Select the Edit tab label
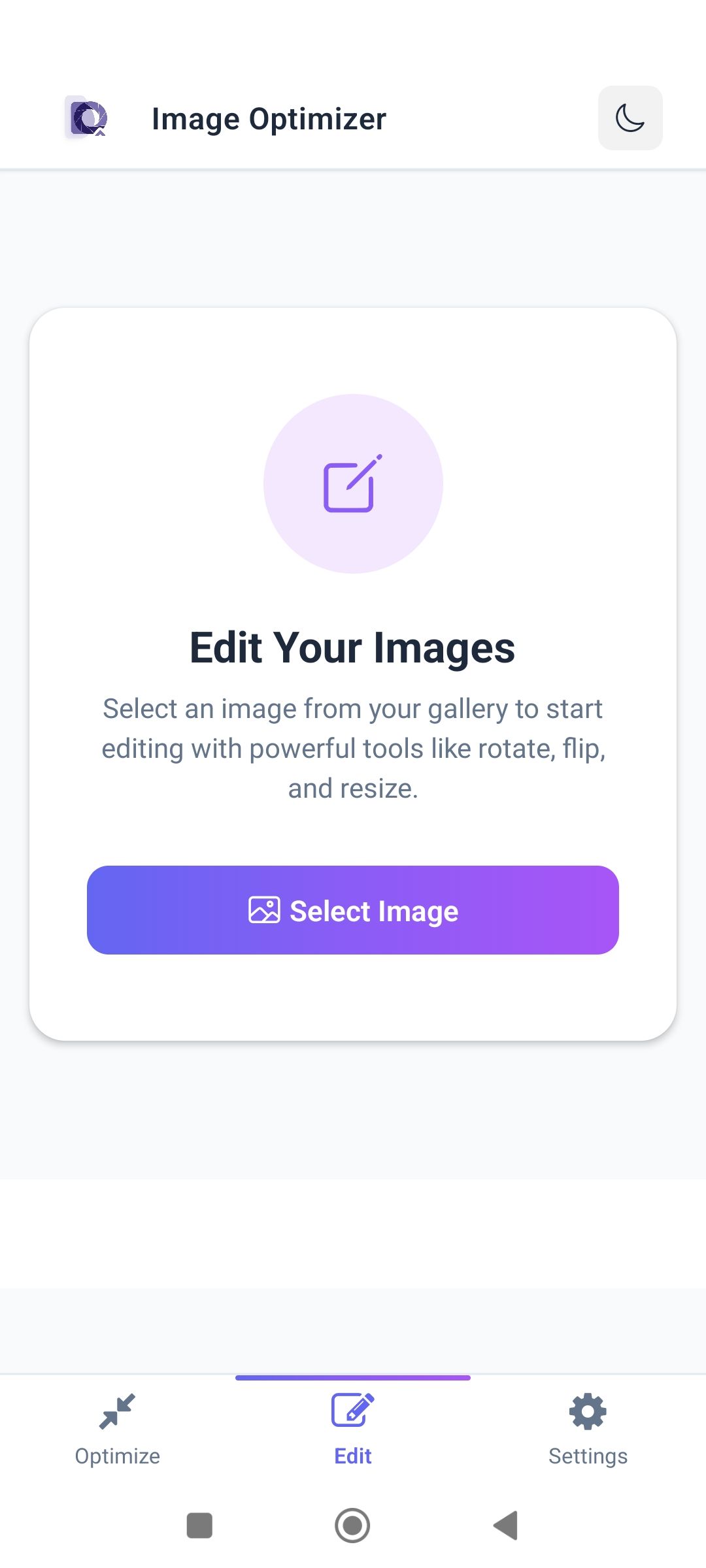This screenshot has width=706, height=1568. click(x=353, y=1456)
